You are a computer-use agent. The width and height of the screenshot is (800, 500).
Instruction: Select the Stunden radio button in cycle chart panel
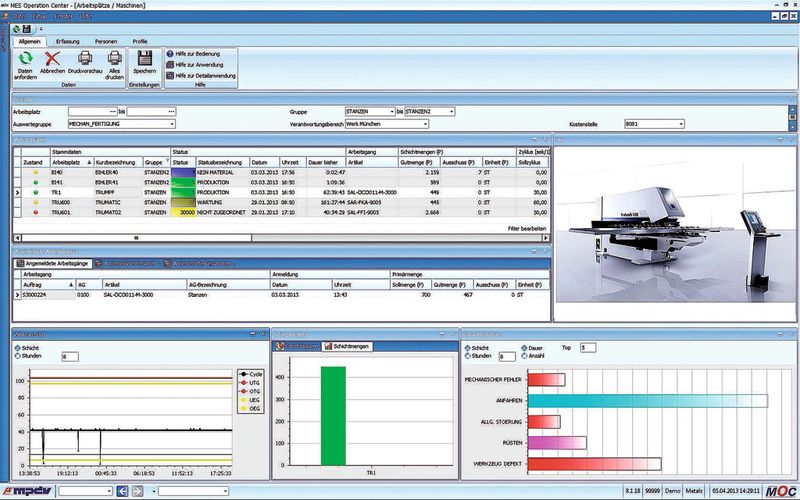(x=18, y=356)
